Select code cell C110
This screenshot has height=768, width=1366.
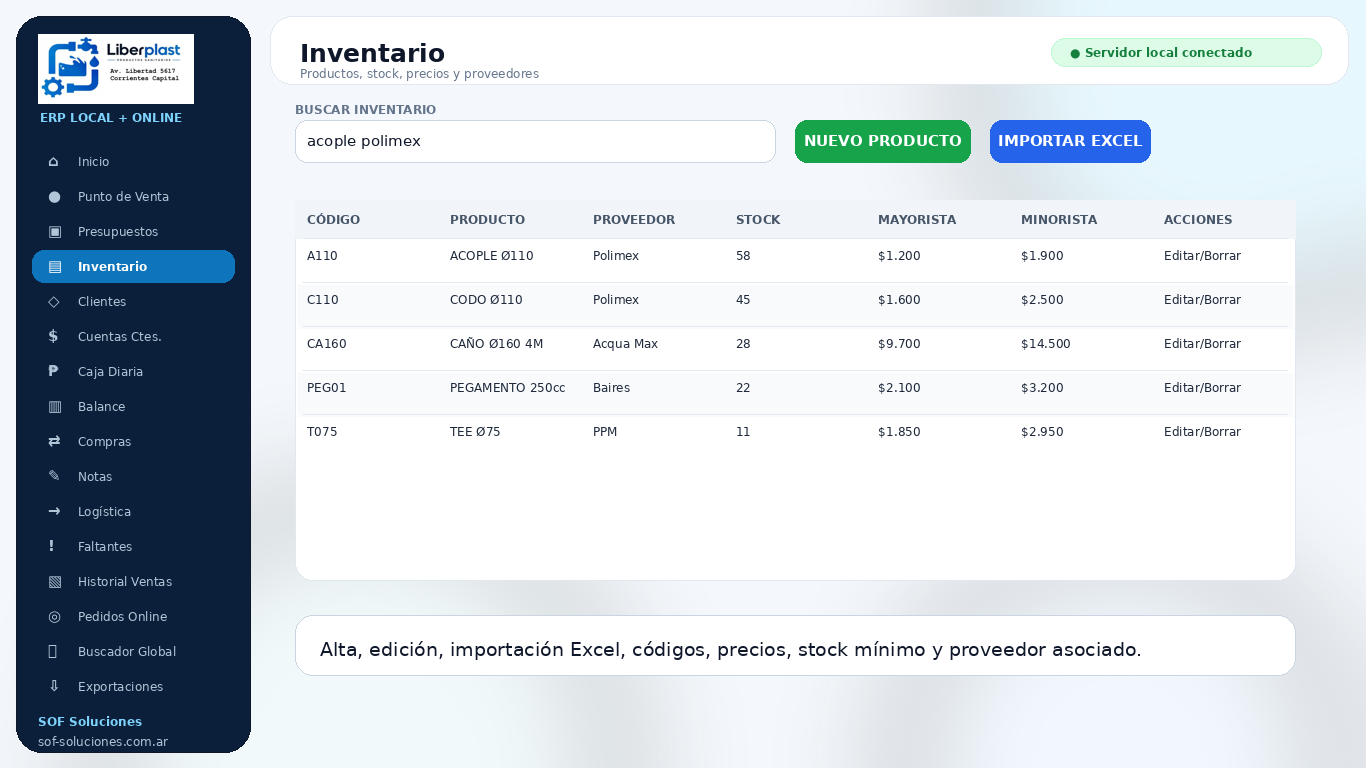pos(322,300)
